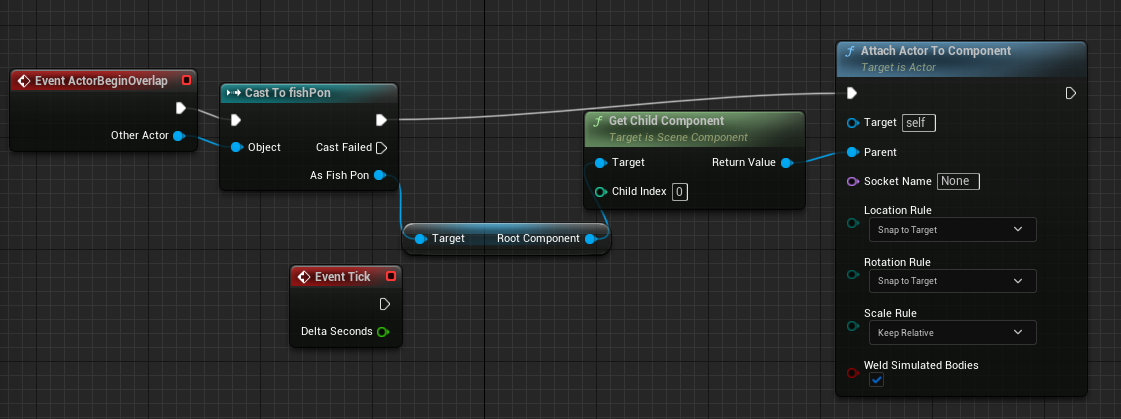Click red delegate square on Event ActorBeginOverlap
Screen dimensions: 1121x419
187,81
